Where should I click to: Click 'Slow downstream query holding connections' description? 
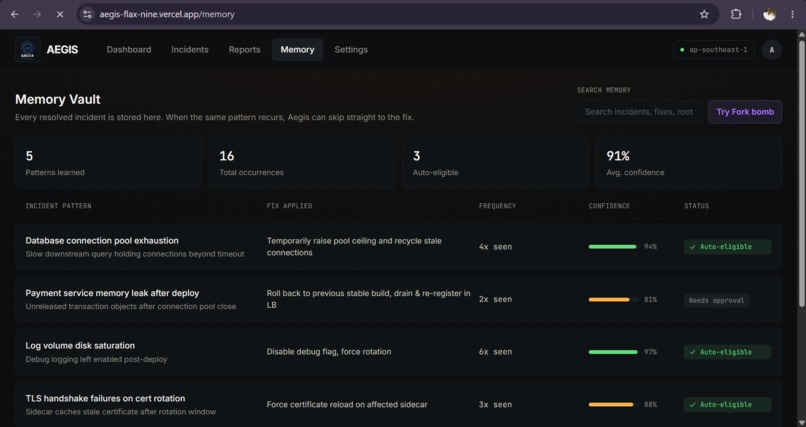[135, 254]
